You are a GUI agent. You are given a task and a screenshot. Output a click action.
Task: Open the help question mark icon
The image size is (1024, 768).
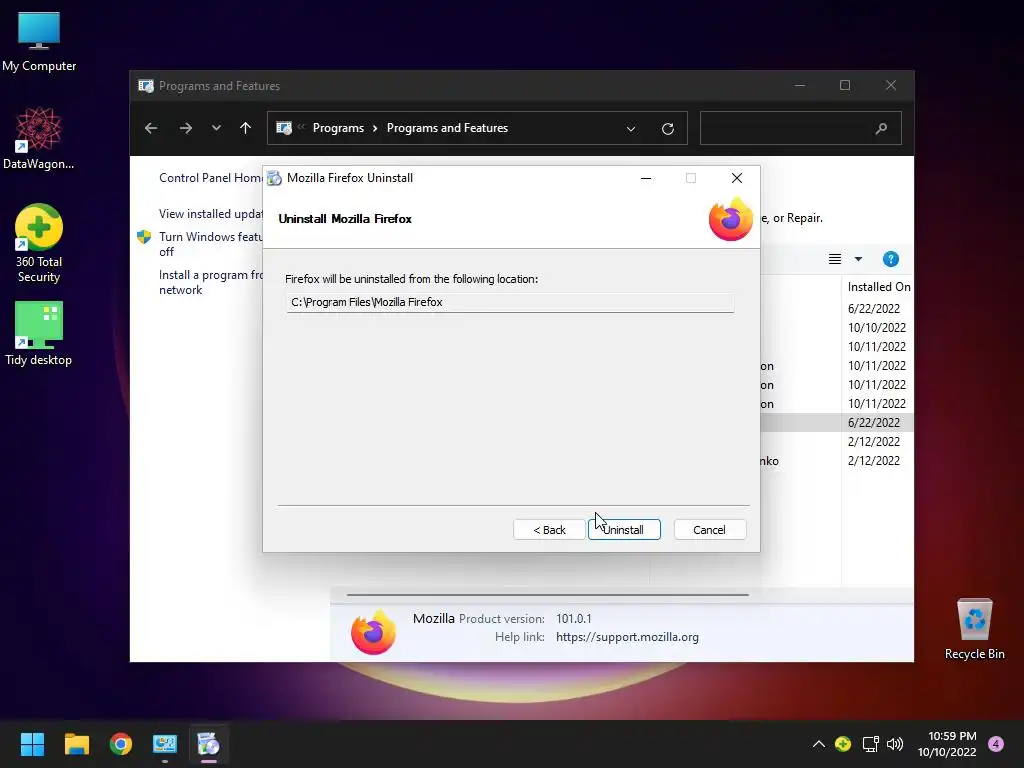(x=890, y=259)
